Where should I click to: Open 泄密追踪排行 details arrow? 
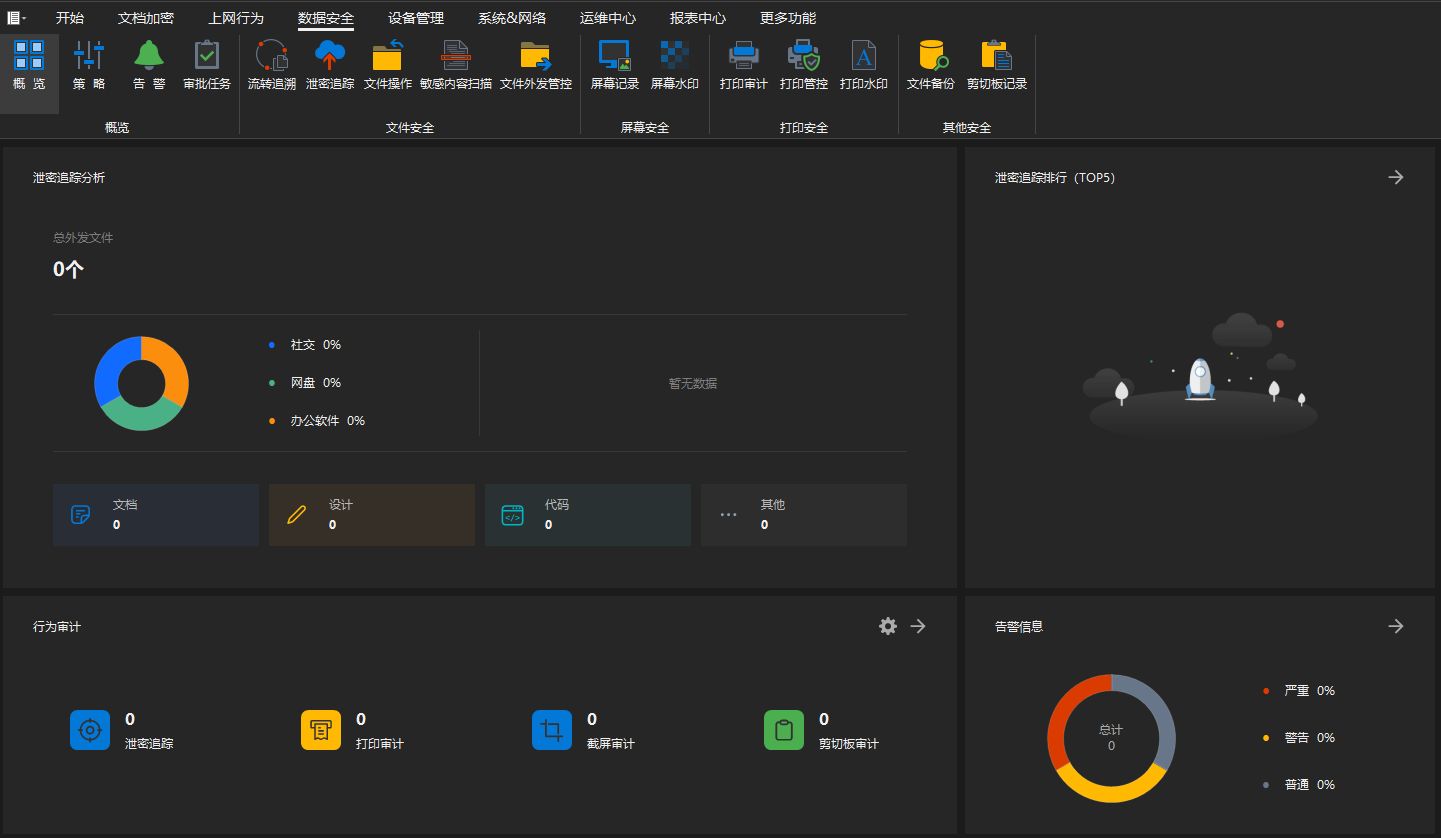[x=1396, y=177]
